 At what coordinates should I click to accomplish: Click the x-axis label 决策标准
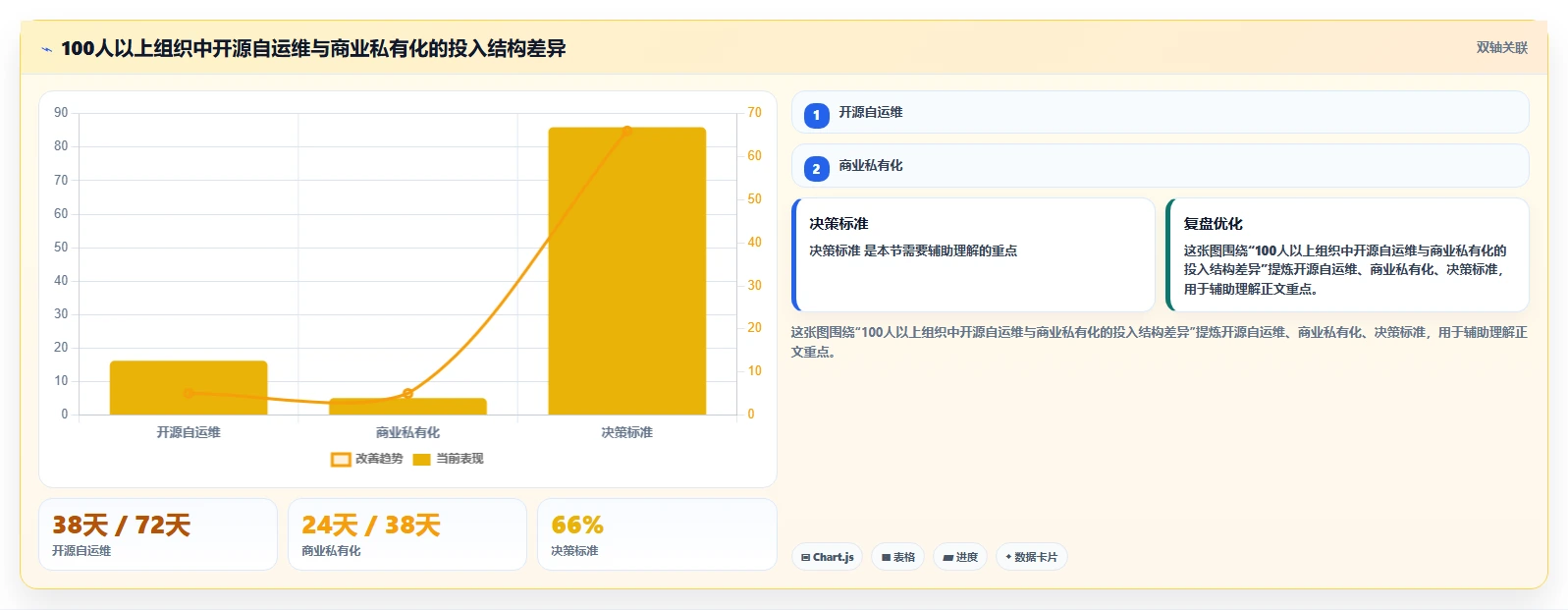627,432
